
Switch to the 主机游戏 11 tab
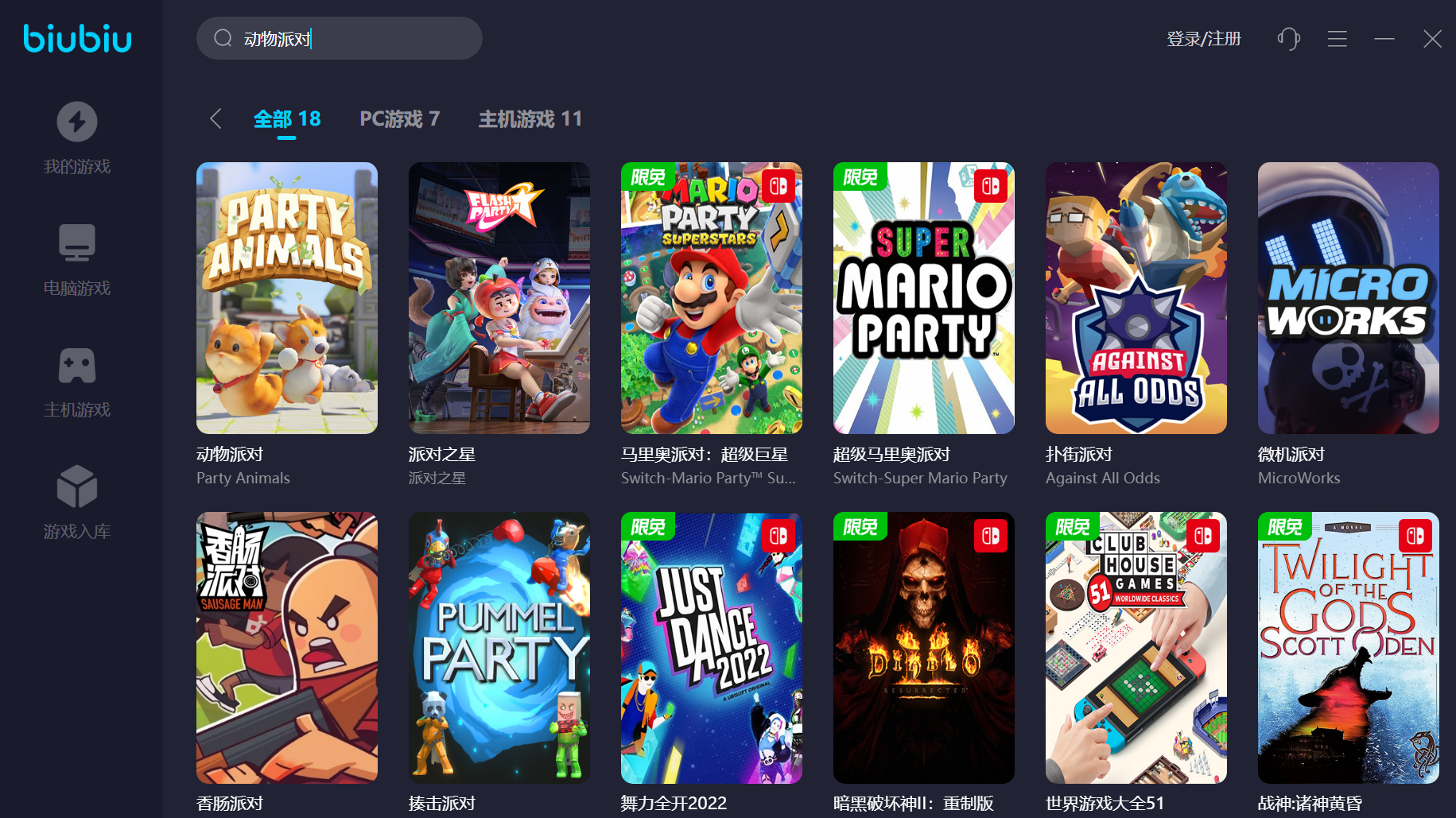coord(530,118)
